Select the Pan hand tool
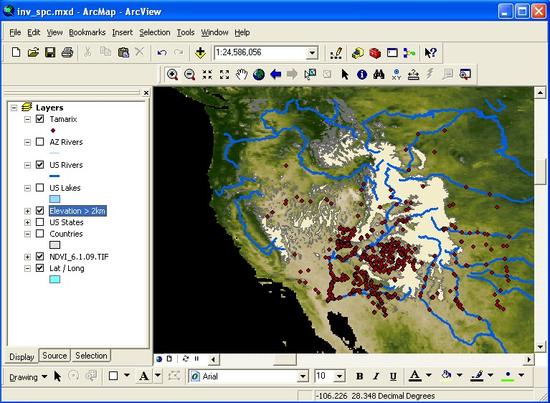 tap(241, 74)
